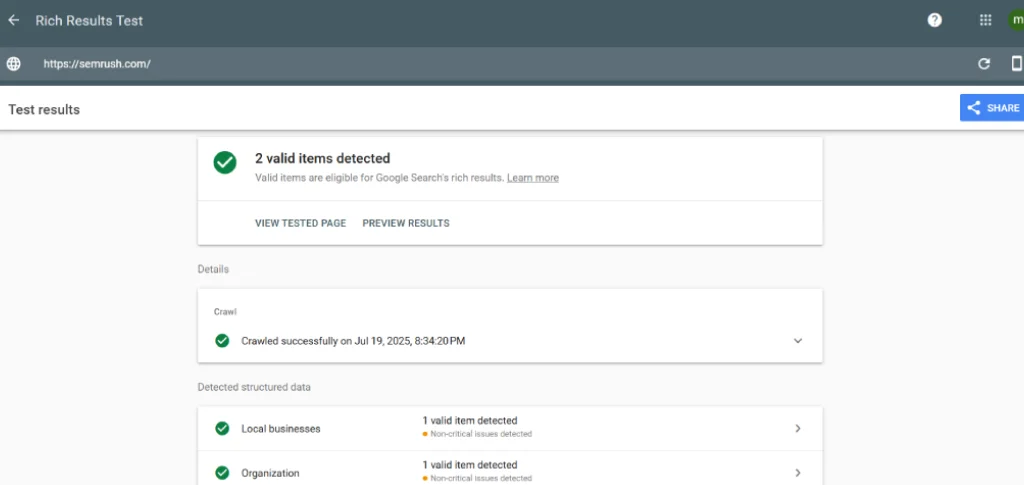
Task: Open Organization row chevron
Action: click(x=797, y=473)
